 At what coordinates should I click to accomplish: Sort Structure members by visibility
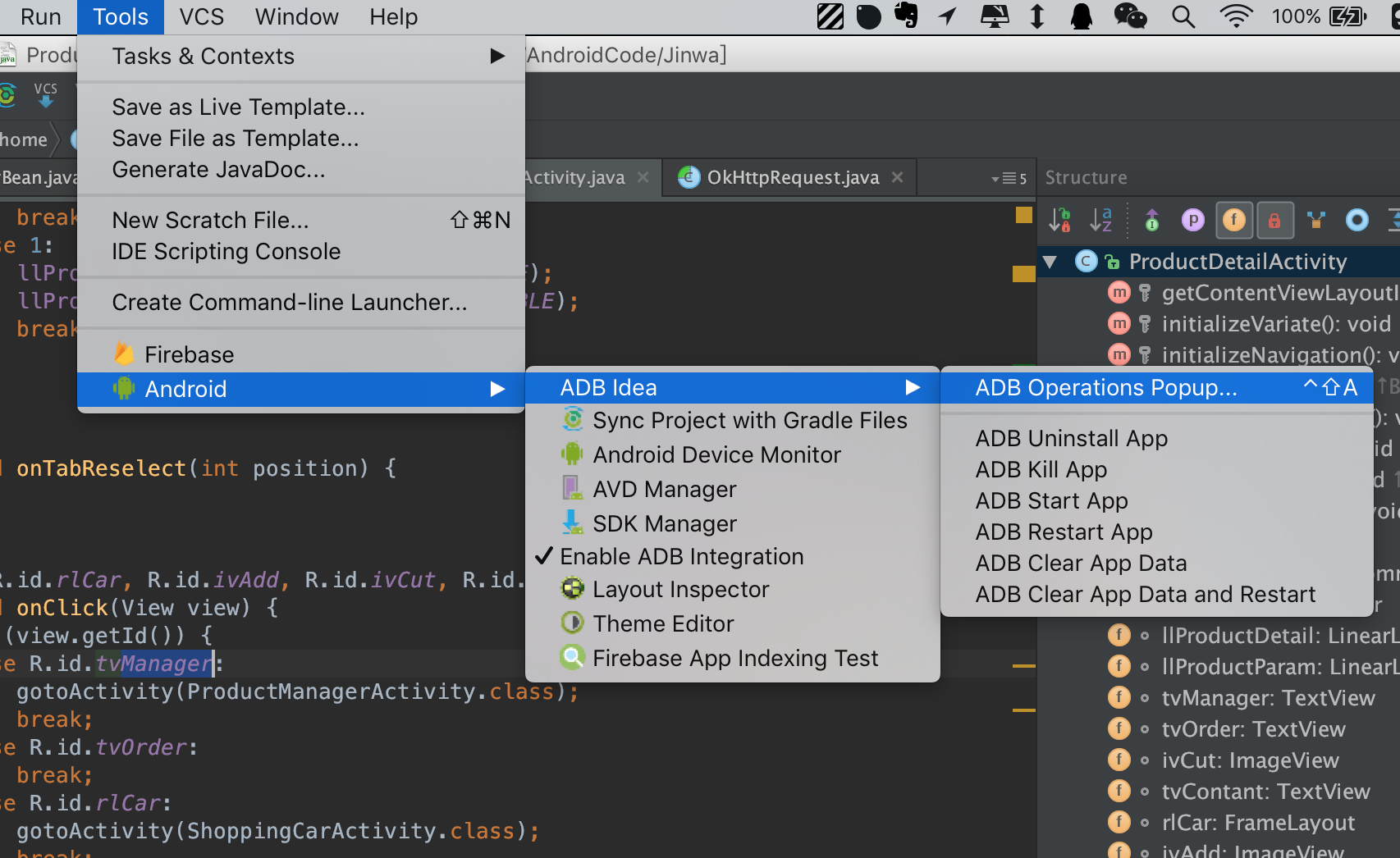click(x=1059, y=220)
